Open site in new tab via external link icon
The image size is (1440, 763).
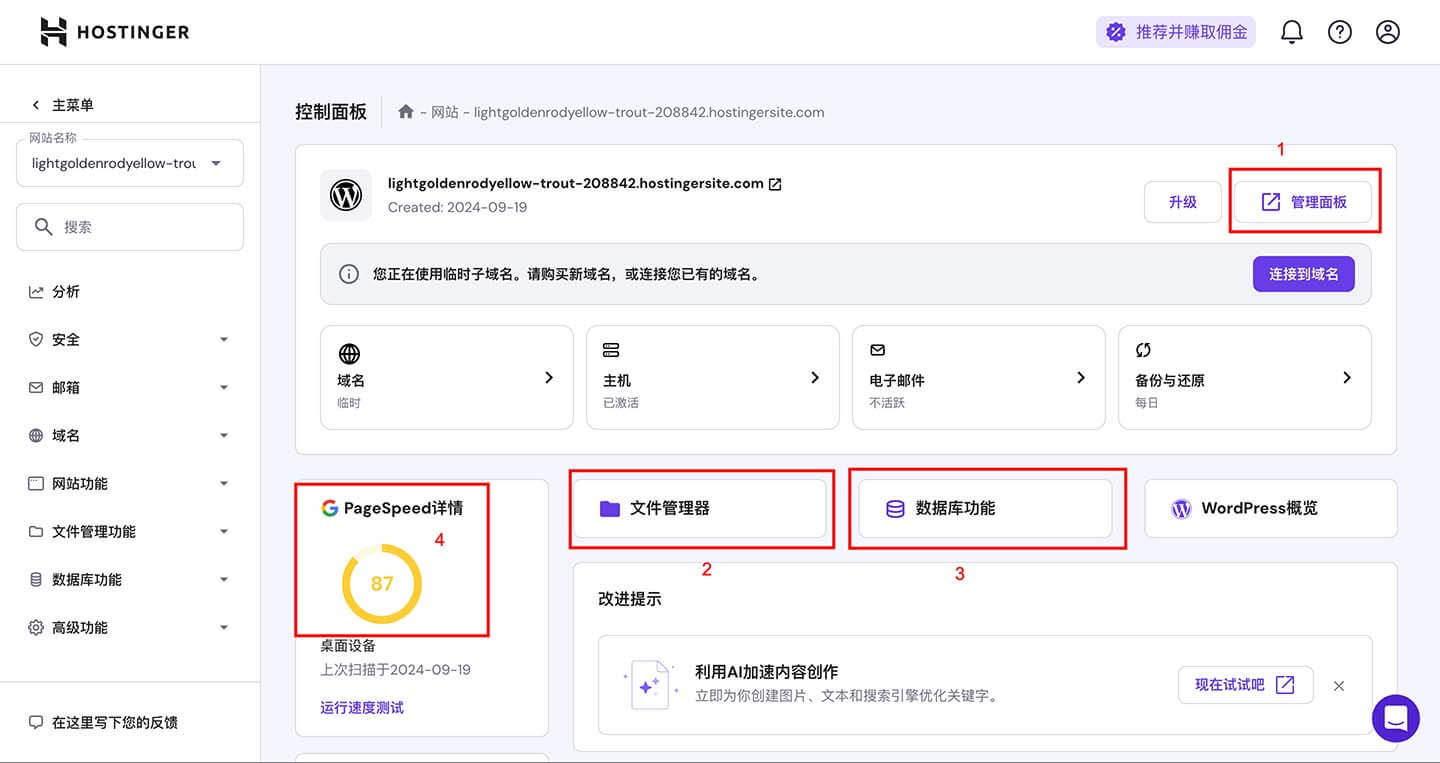[774, 183]
